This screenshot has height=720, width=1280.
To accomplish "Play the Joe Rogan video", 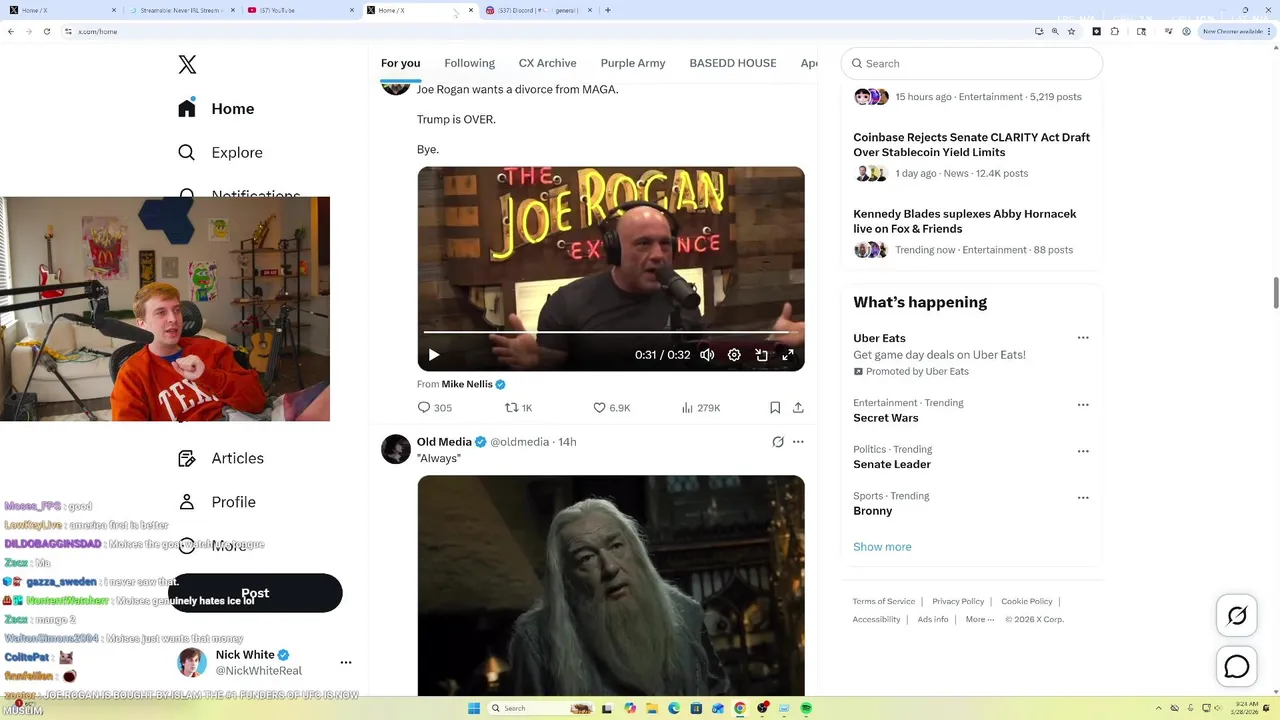I will tap(434, 355).
